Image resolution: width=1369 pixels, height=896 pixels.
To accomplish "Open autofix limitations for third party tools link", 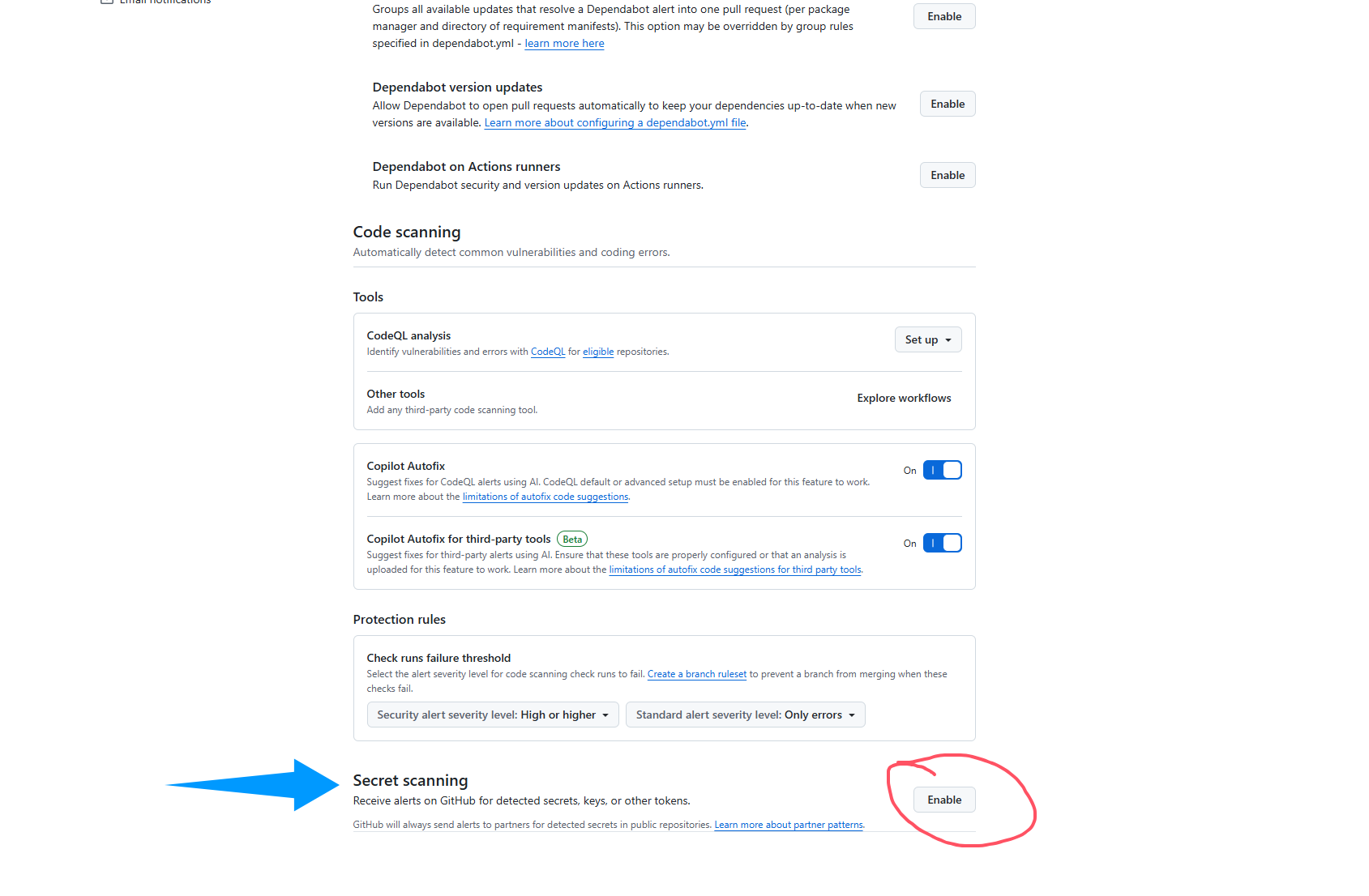I will (735, 570).
